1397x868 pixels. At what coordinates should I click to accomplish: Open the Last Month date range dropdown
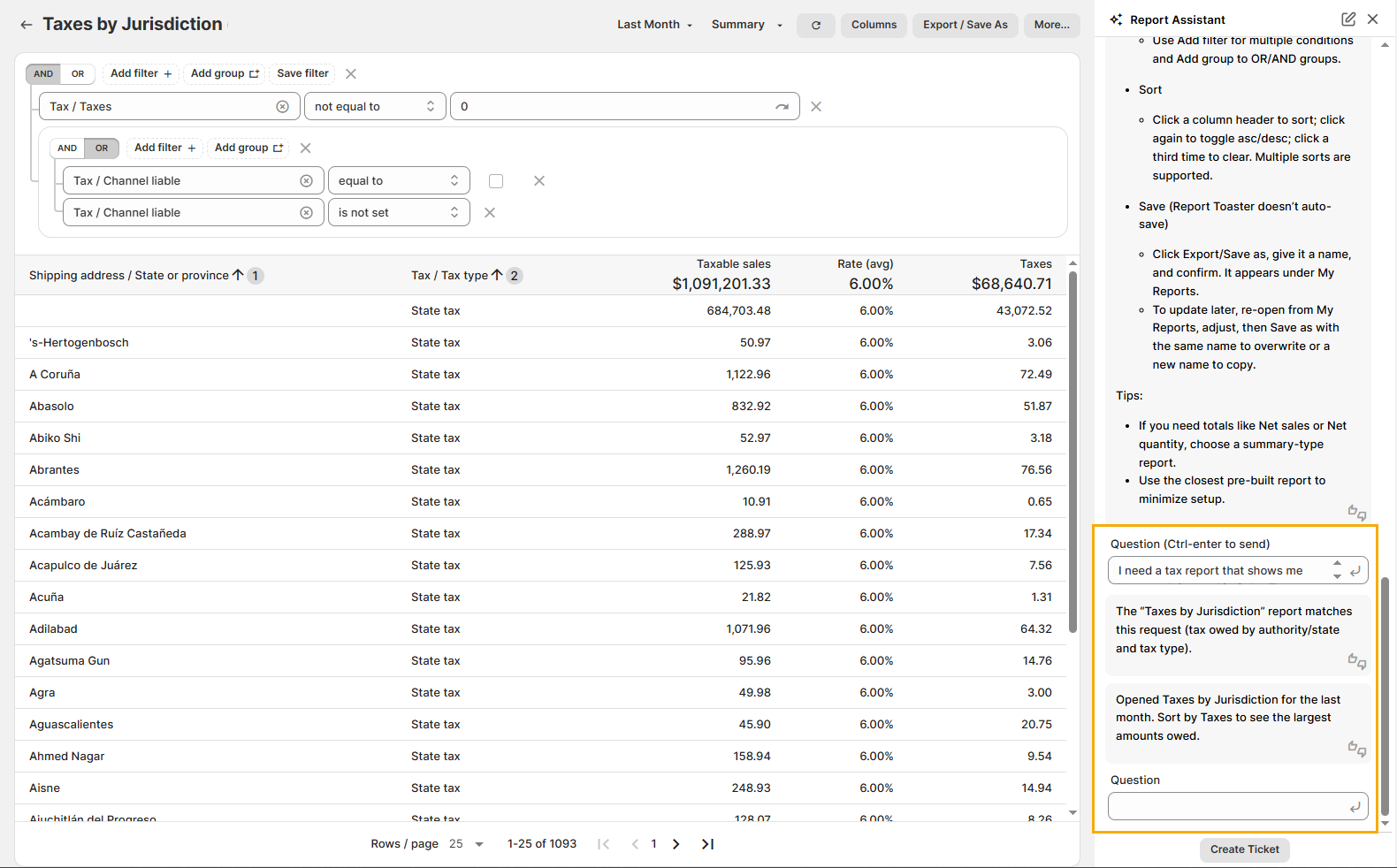[654, 25]
